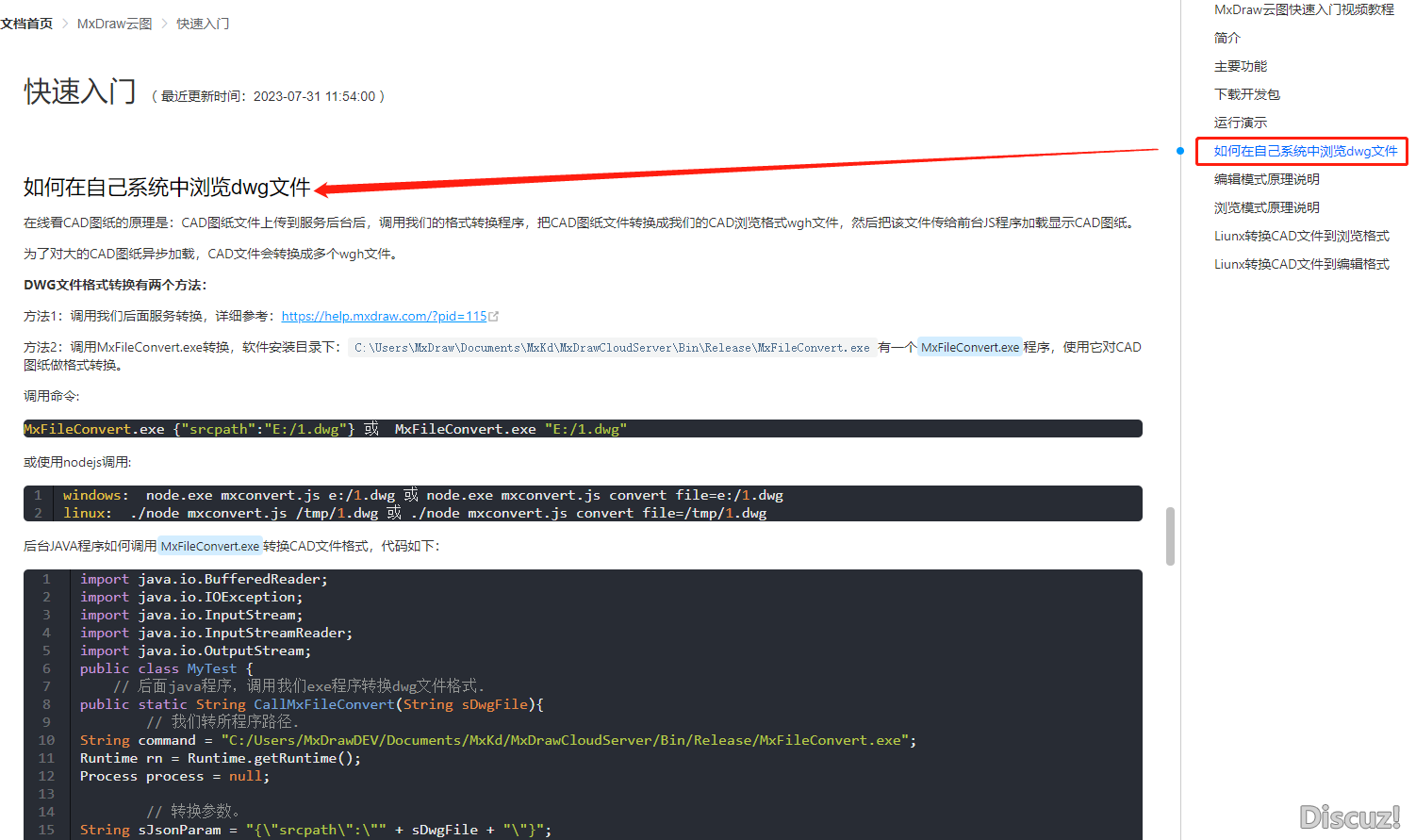The image size is (1416, 840).
Task: Click MxFileConvert.exe highlighted text after path
Action: pyautogui.click(x=970, y=347)
